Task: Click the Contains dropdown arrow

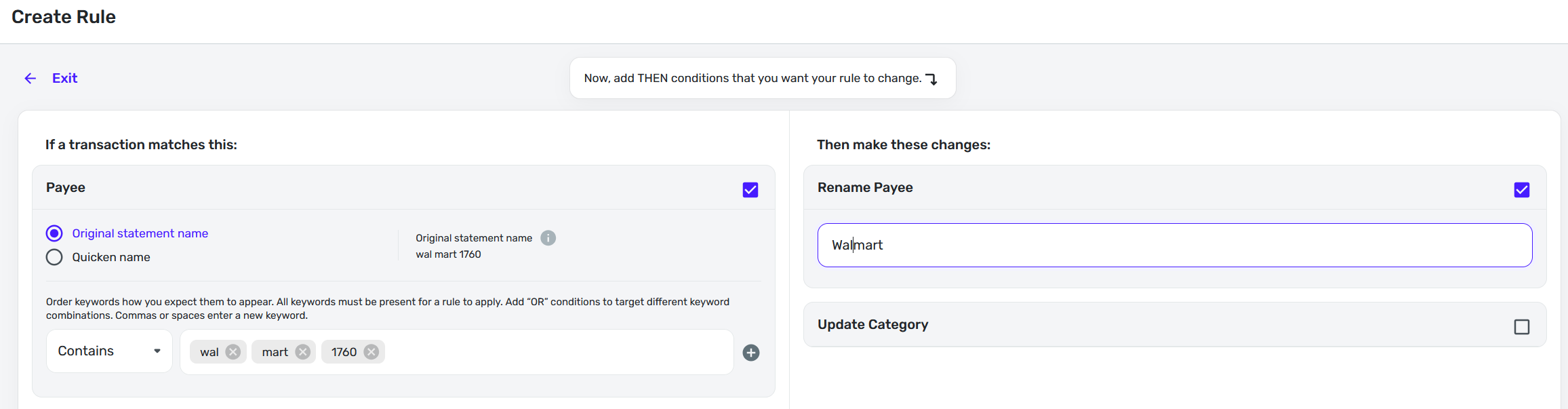Action: [x=157, y=351]
